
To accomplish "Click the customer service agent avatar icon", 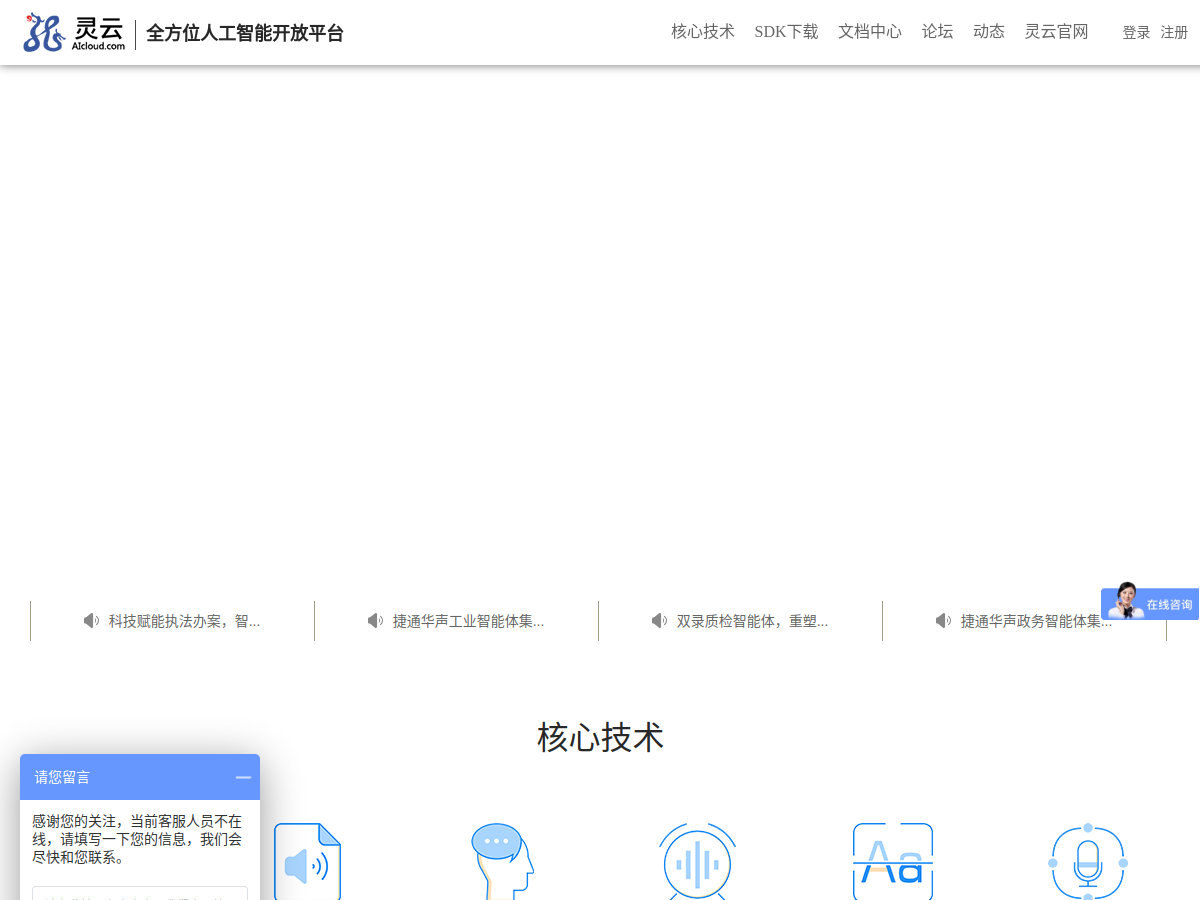I will (1125, 600).
